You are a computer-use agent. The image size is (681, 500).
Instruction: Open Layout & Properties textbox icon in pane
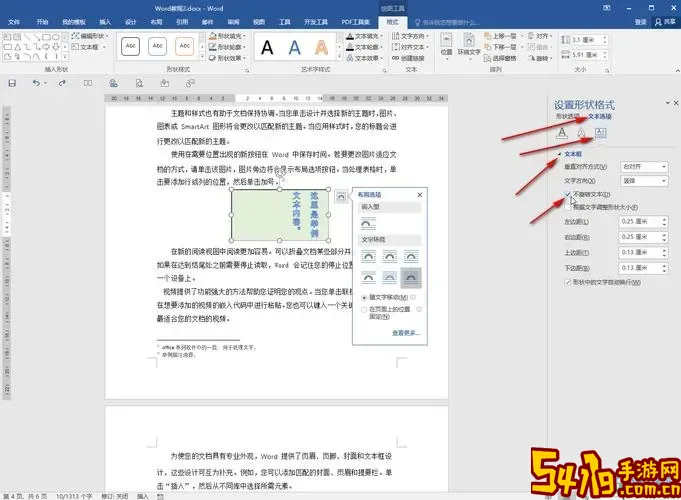(600, 133)
